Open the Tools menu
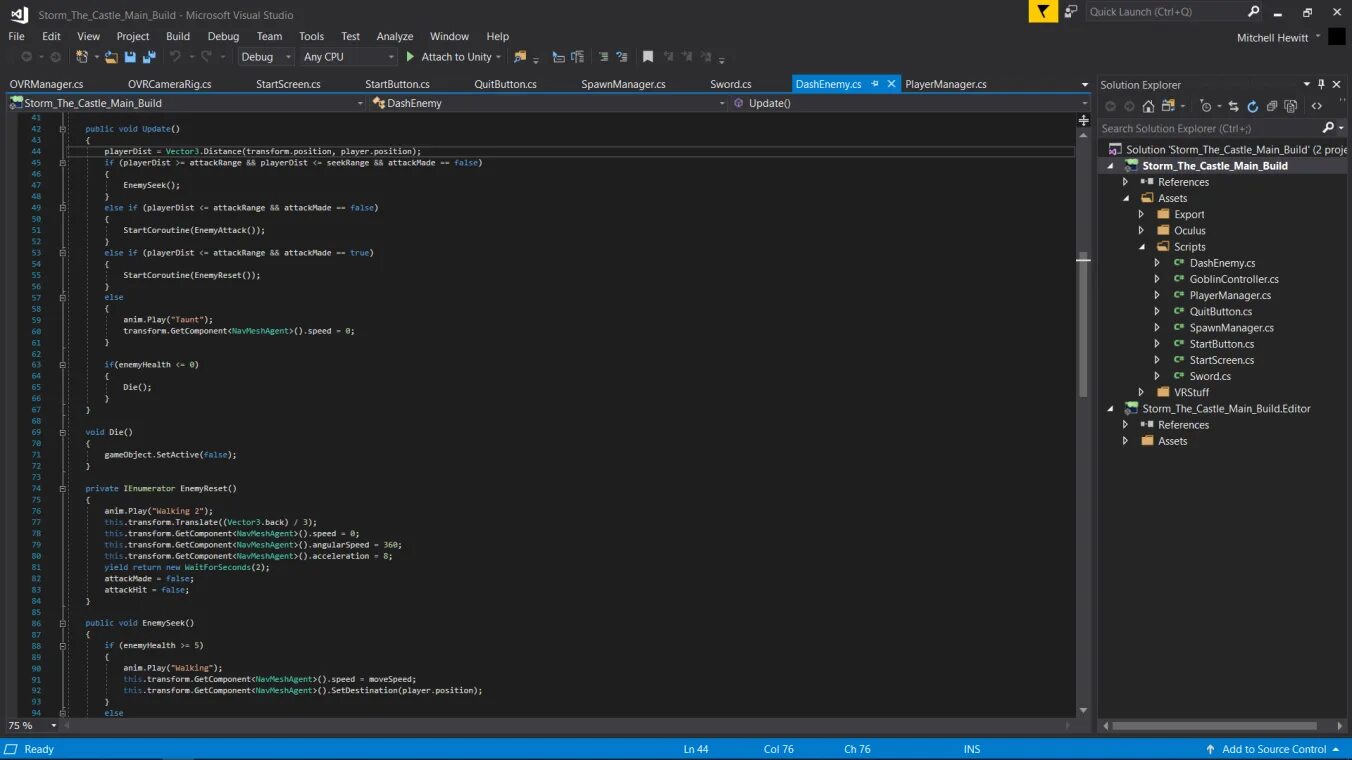This screenshot has width=1352, height=760. (x=312, y=36)
